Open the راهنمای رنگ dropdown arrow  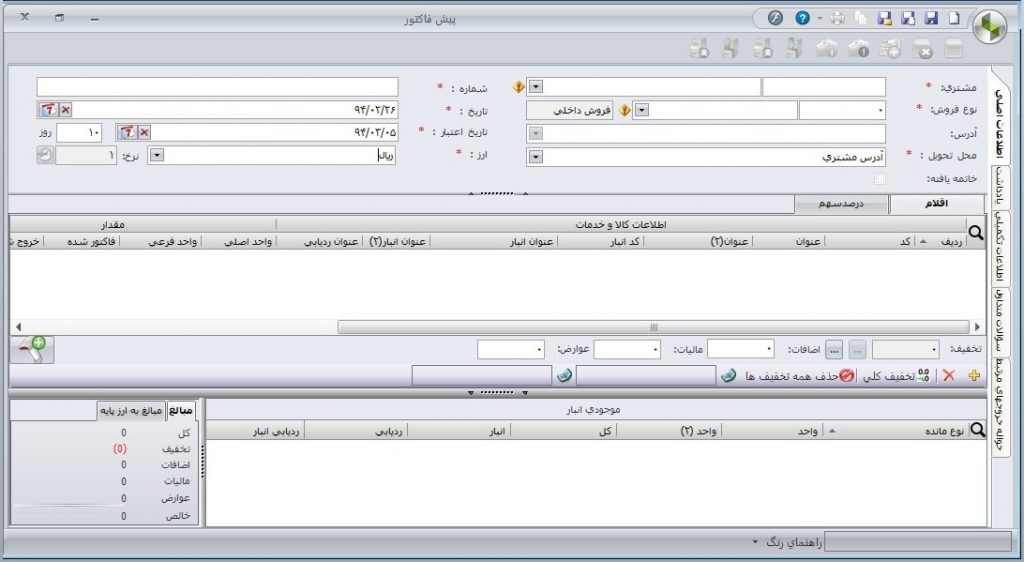756,542
